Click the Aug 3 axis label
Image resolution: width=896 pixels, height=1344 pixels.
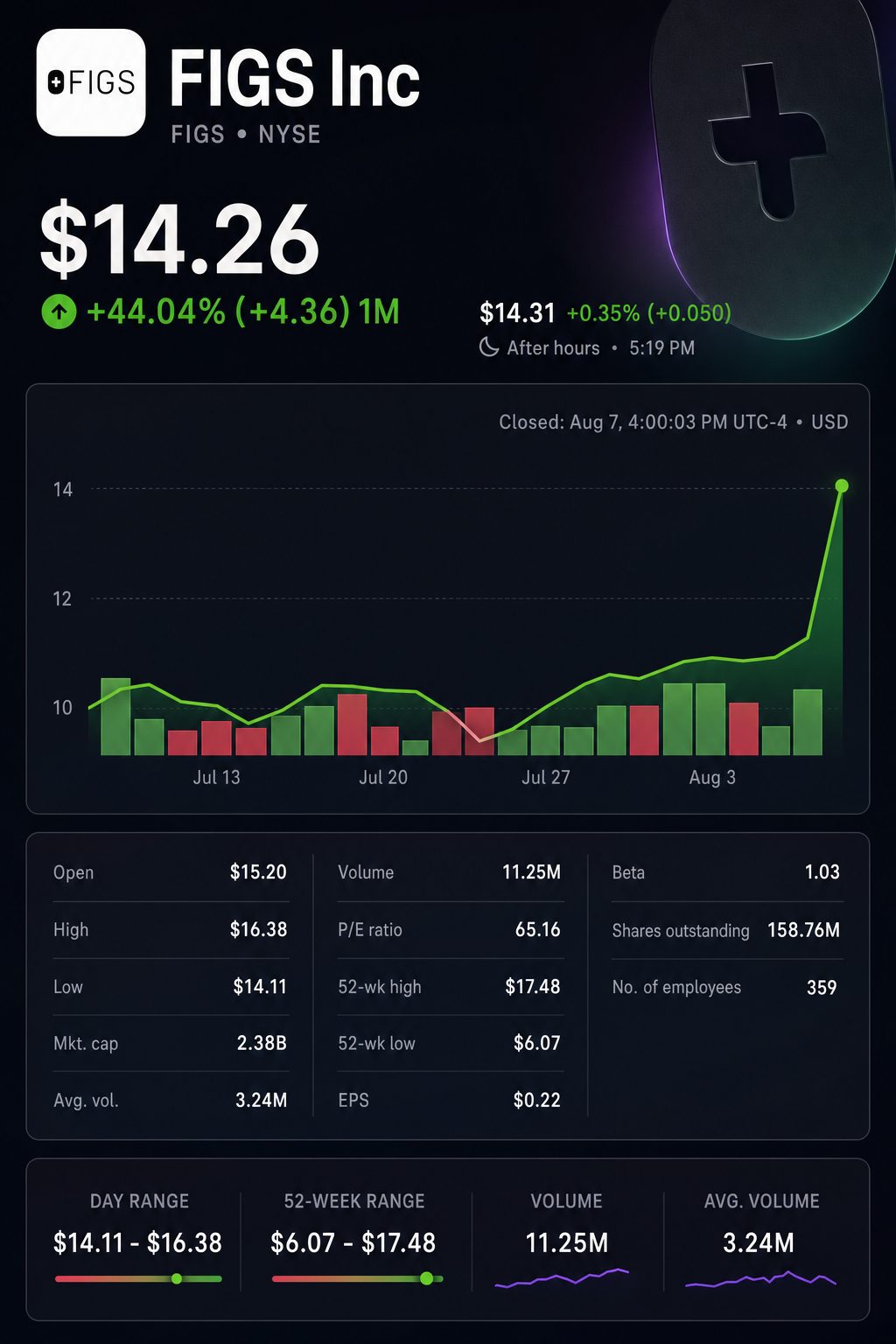tap(712, 777)
